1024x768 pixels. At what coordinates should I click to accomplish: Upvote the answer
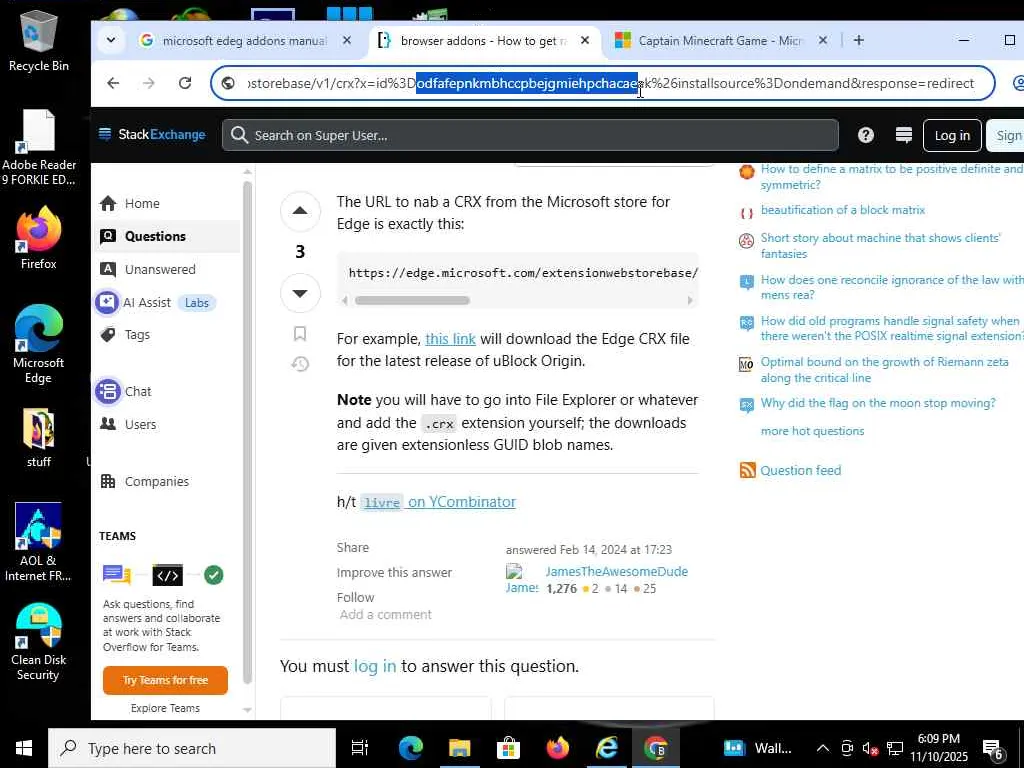point(300,210)
